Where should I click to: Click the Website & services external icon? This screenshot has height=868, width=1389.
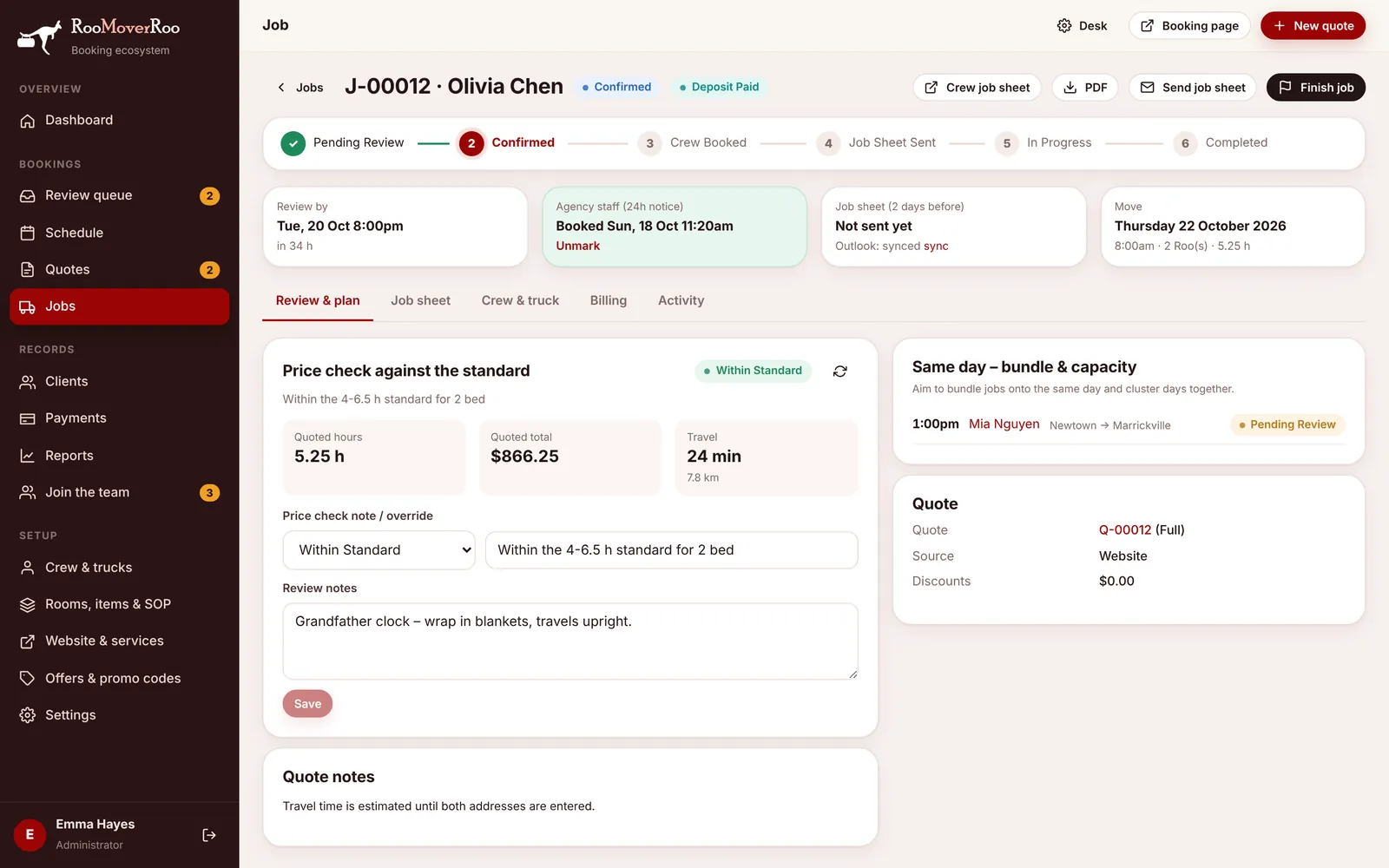(x=28, y=641)
